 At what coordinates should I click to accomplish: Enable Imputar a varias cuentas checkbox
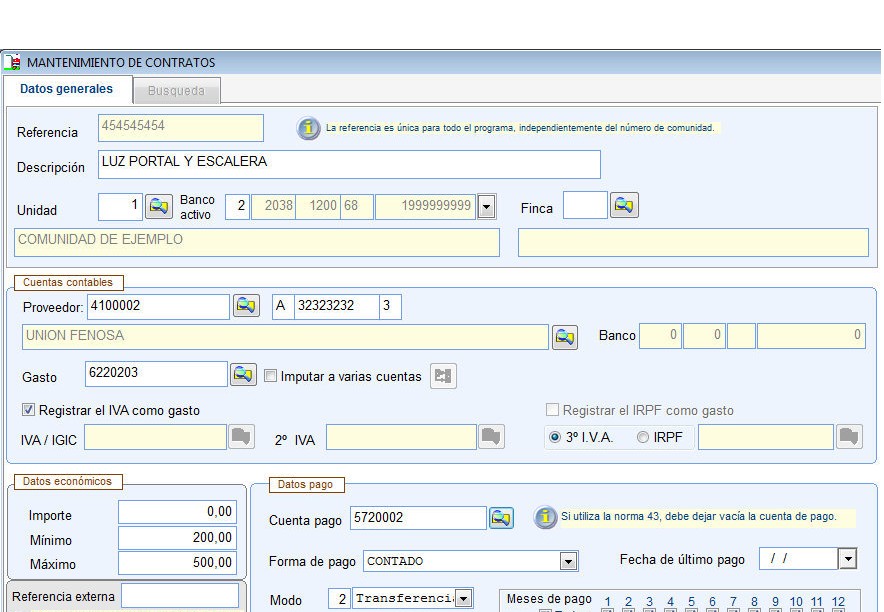click(x=271, y=377)
